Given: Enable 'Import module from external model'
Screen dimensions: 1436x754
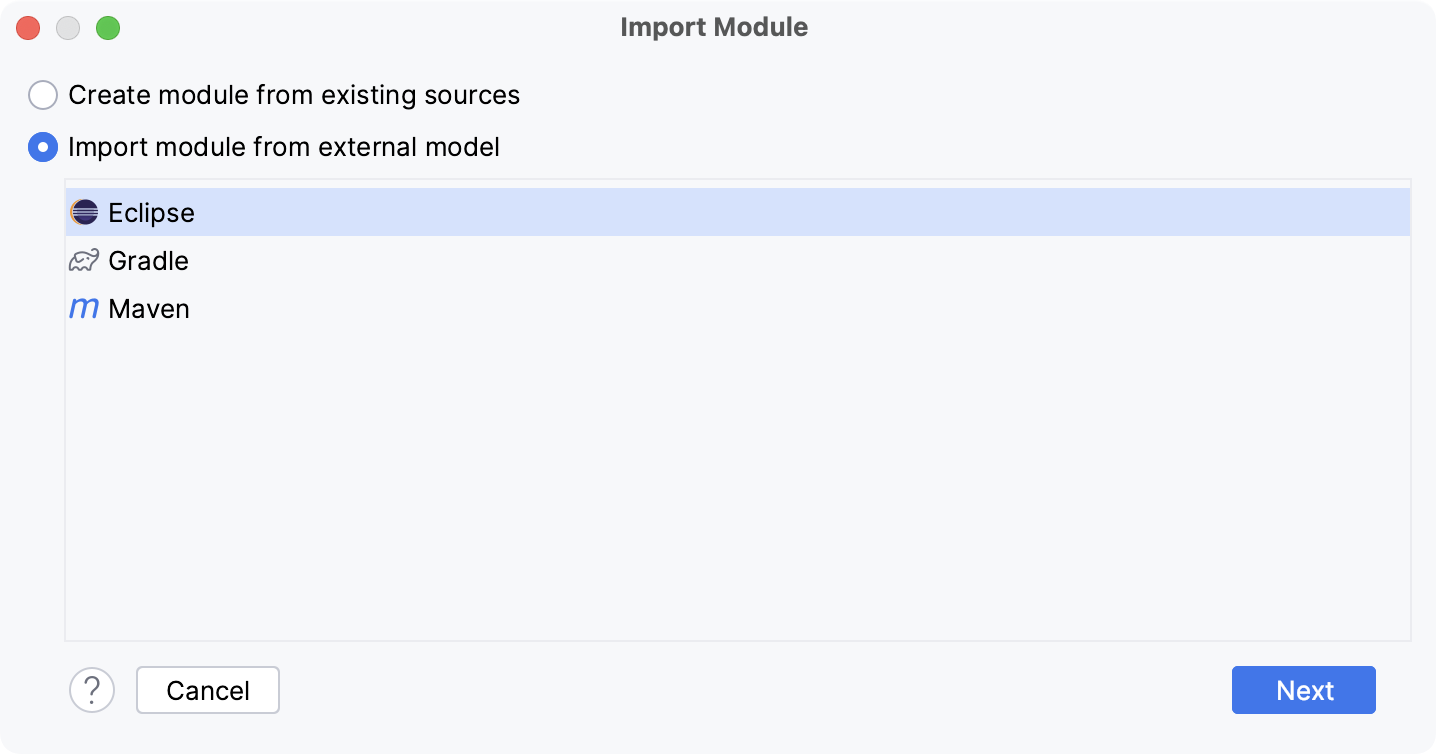Looking at the screenshot, I should (43, 147).
